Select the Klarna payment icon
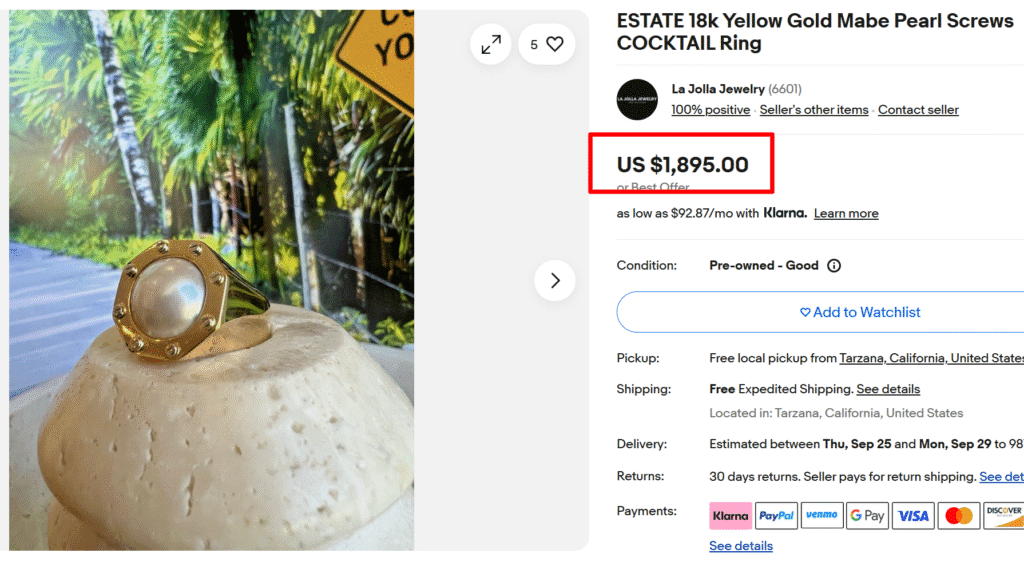 (x=730, y=516)
